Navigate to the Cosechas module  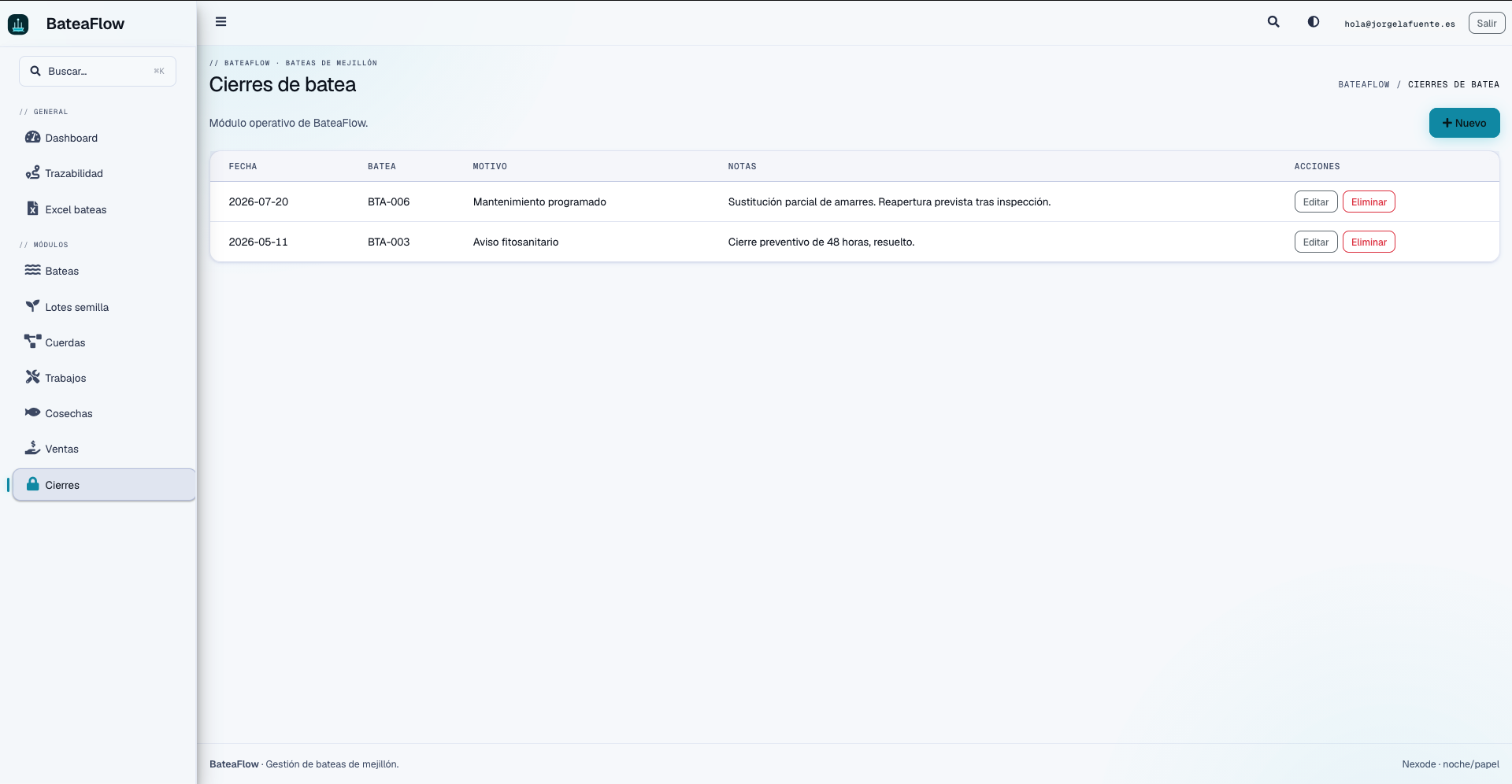[x=104, y=413]
